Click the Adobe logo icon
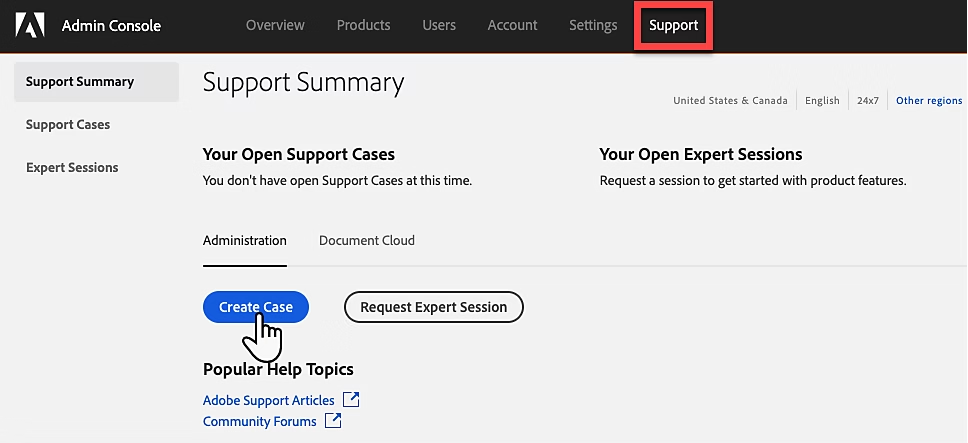 point(30,25)
